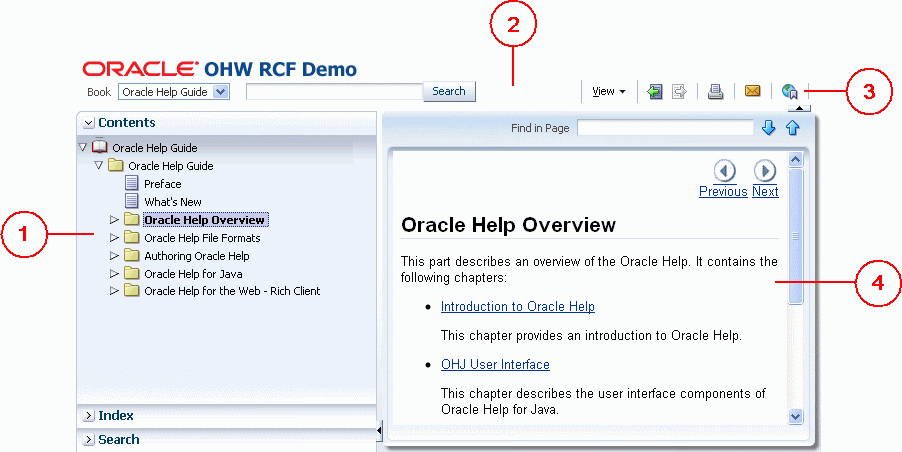
Task: Click the Preface document page icon
Action: click(132, 183)
